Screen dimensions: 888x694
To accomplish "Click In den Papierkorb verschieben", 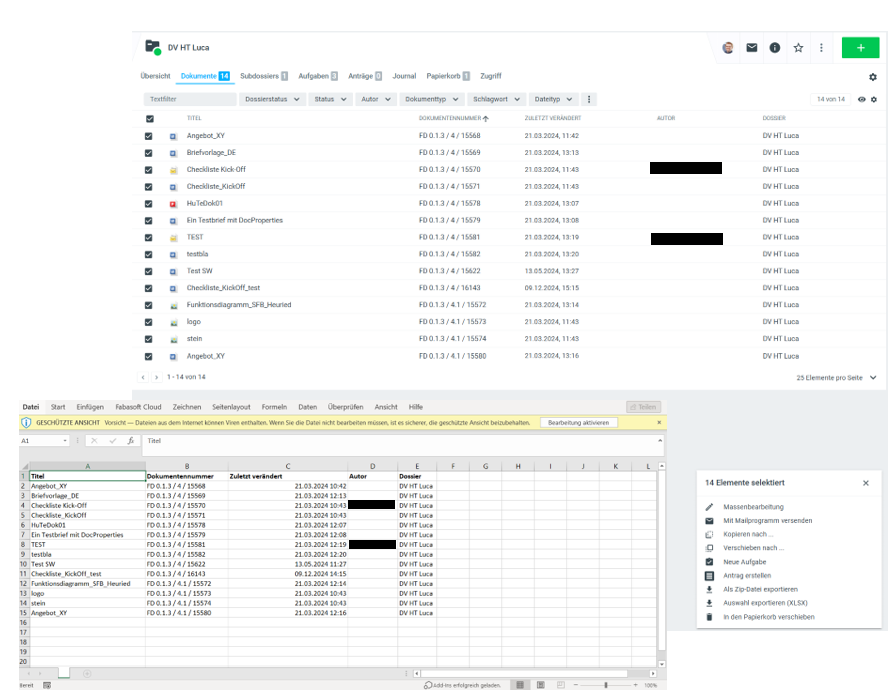I will pos(768,617).
